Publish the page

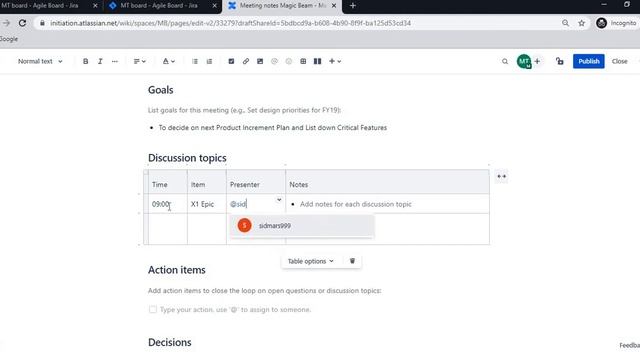(589, 61)
